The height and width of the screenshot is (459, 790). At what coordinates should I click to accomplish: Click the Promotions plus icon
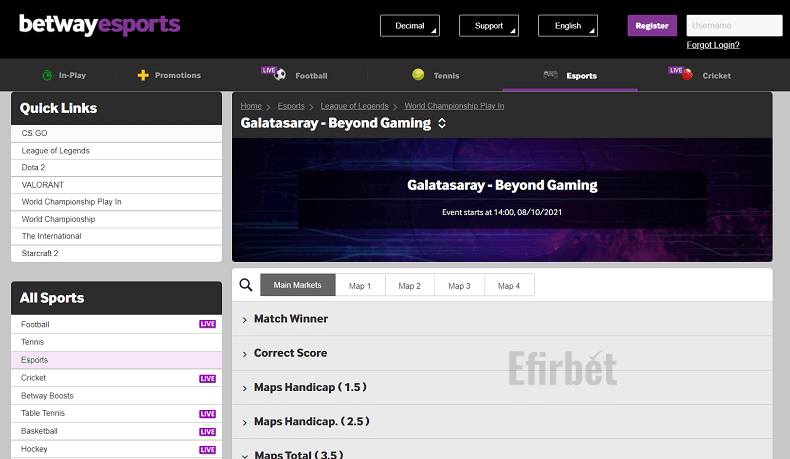[x=143, y=75]
